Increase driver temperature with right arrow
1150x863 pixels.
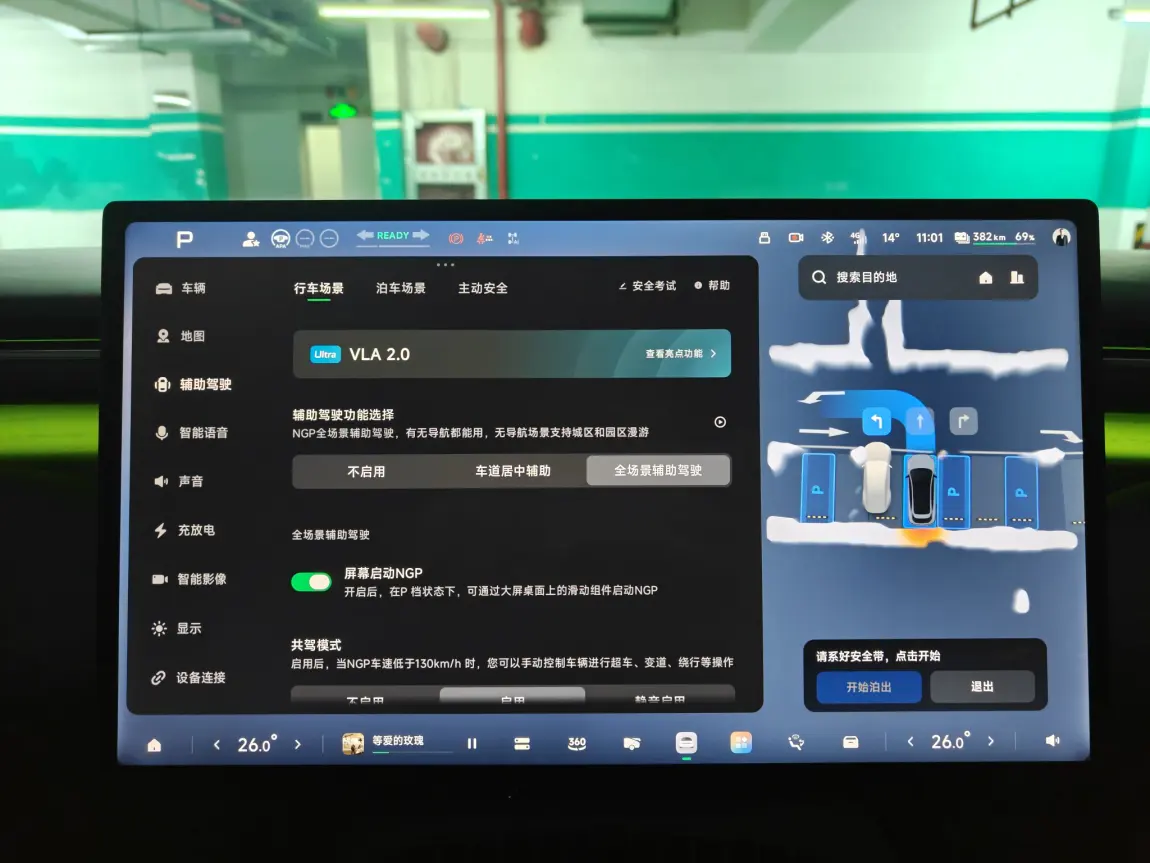click(x=297, y=744)
